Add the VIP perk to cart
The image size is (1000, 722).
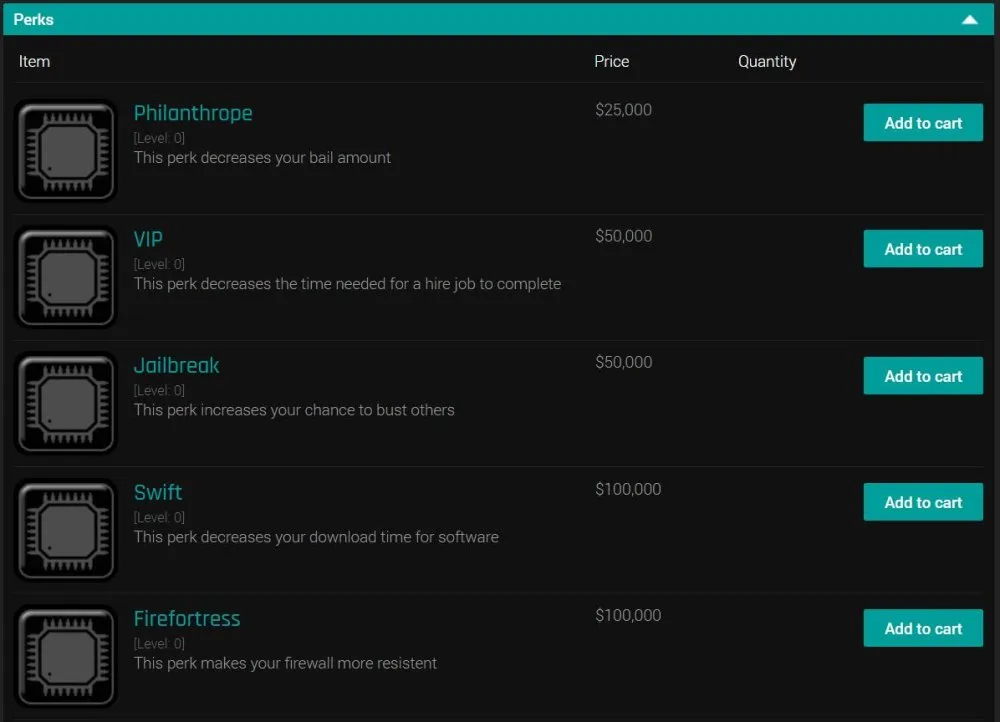tap(922, 248)
